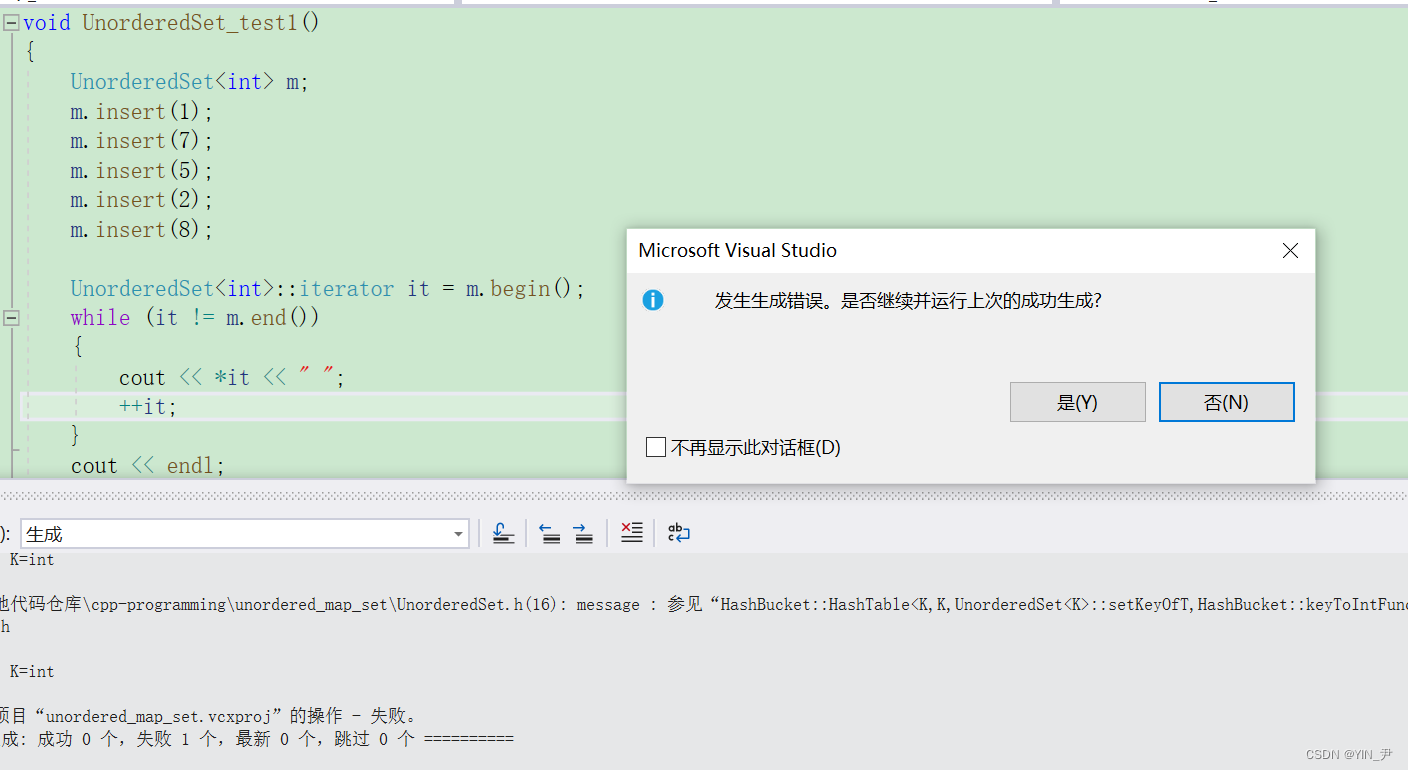Open the 生成 output source dropdown
The height and width of the screenshot is (770, 1408).
click(x=459, y=535)
